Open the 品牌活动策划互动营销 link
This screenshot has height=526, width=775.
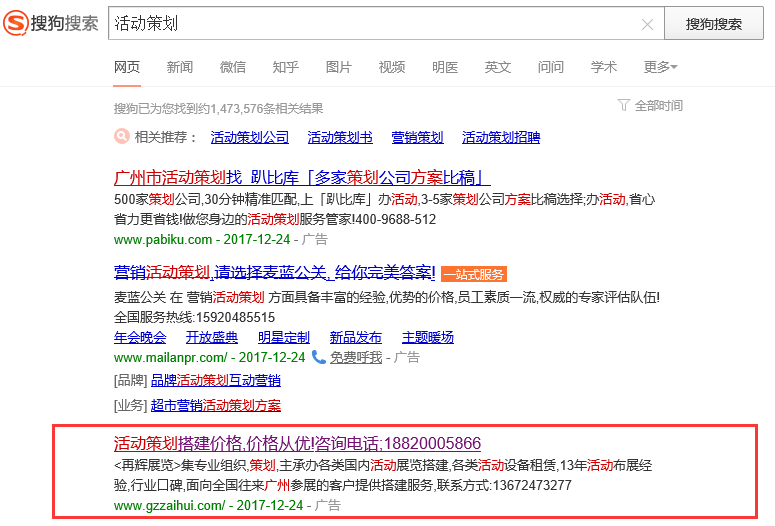215,380
